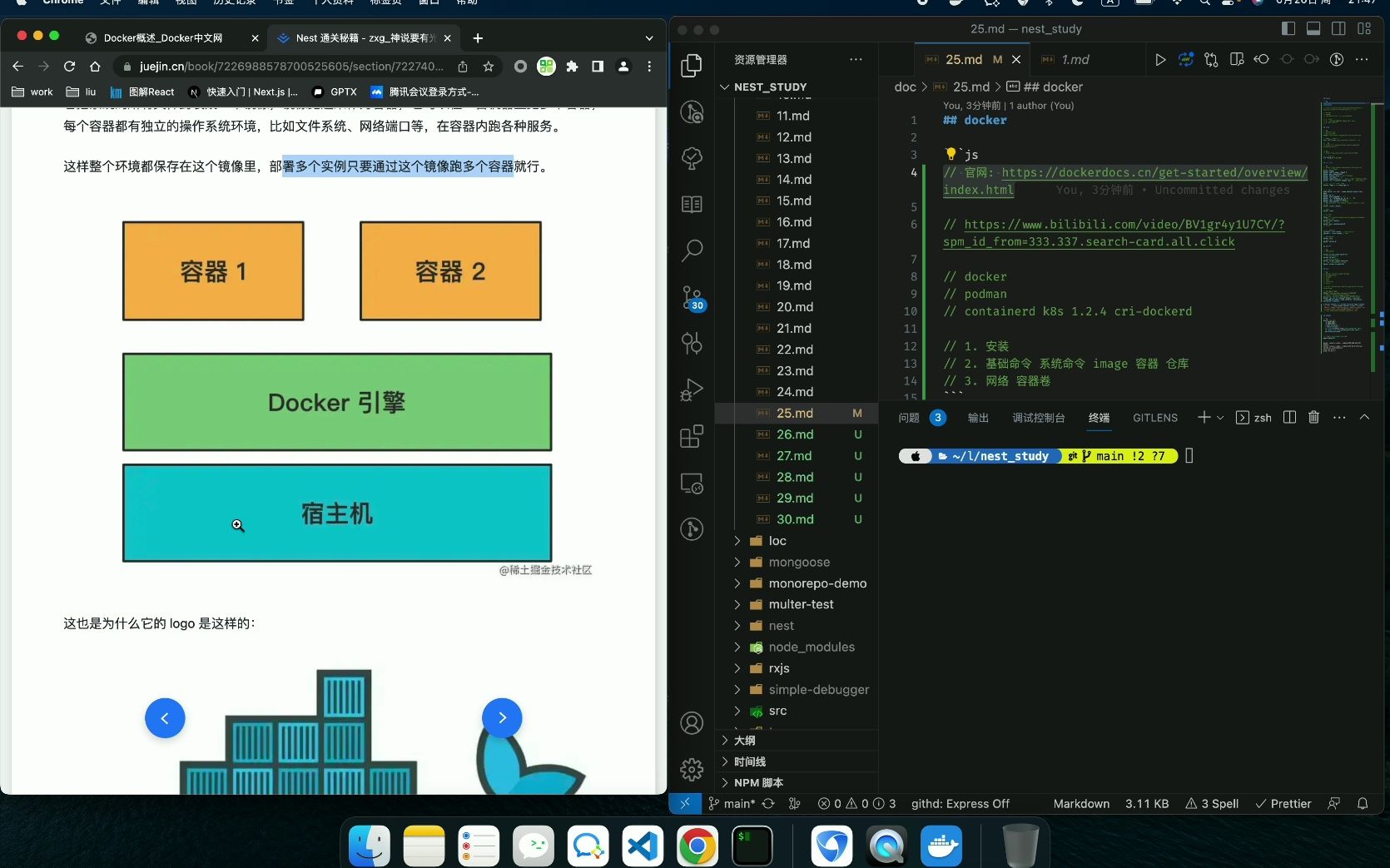The height and width of the screenshot is (868, 1390).
Task: Open Manage gear in VS Code activity bar
Action: (x=692, y=769)
